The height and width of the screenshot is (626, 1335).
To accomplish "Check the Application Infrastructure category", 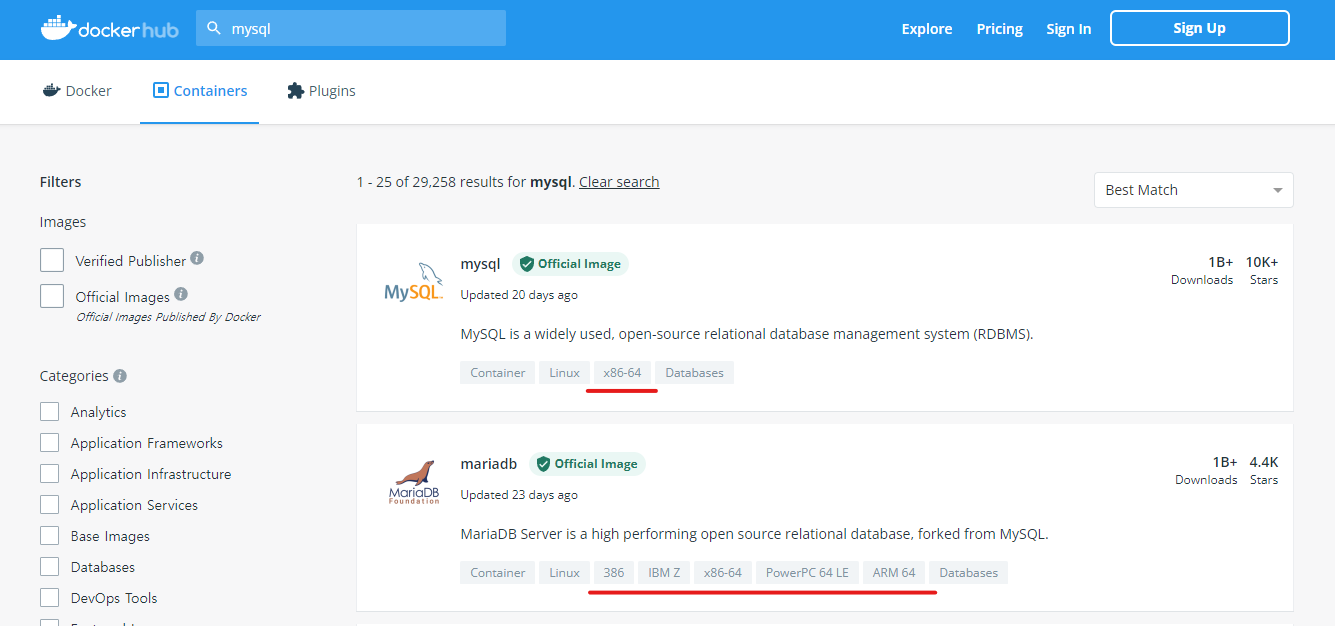I will pyautogui.click(x=50, y=474).
